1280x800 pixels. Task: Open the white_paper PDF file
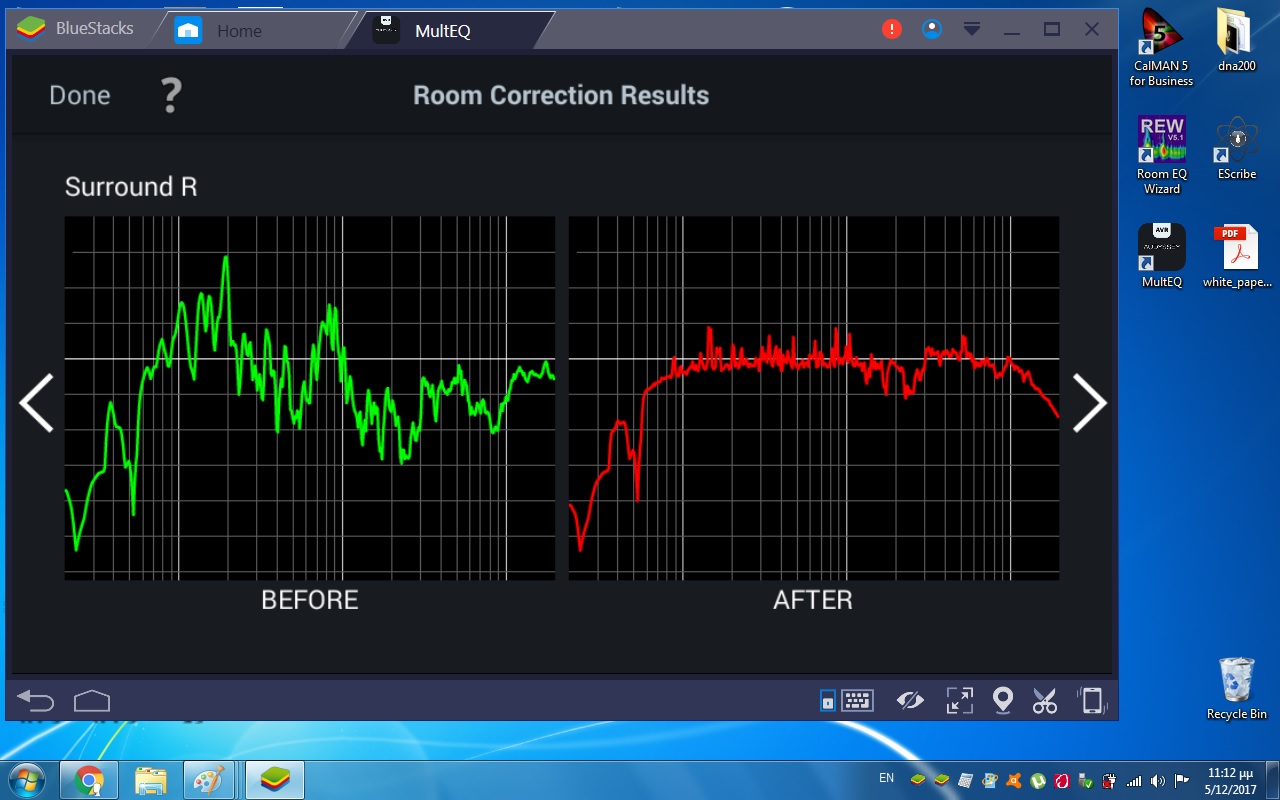click(1237, 256)
